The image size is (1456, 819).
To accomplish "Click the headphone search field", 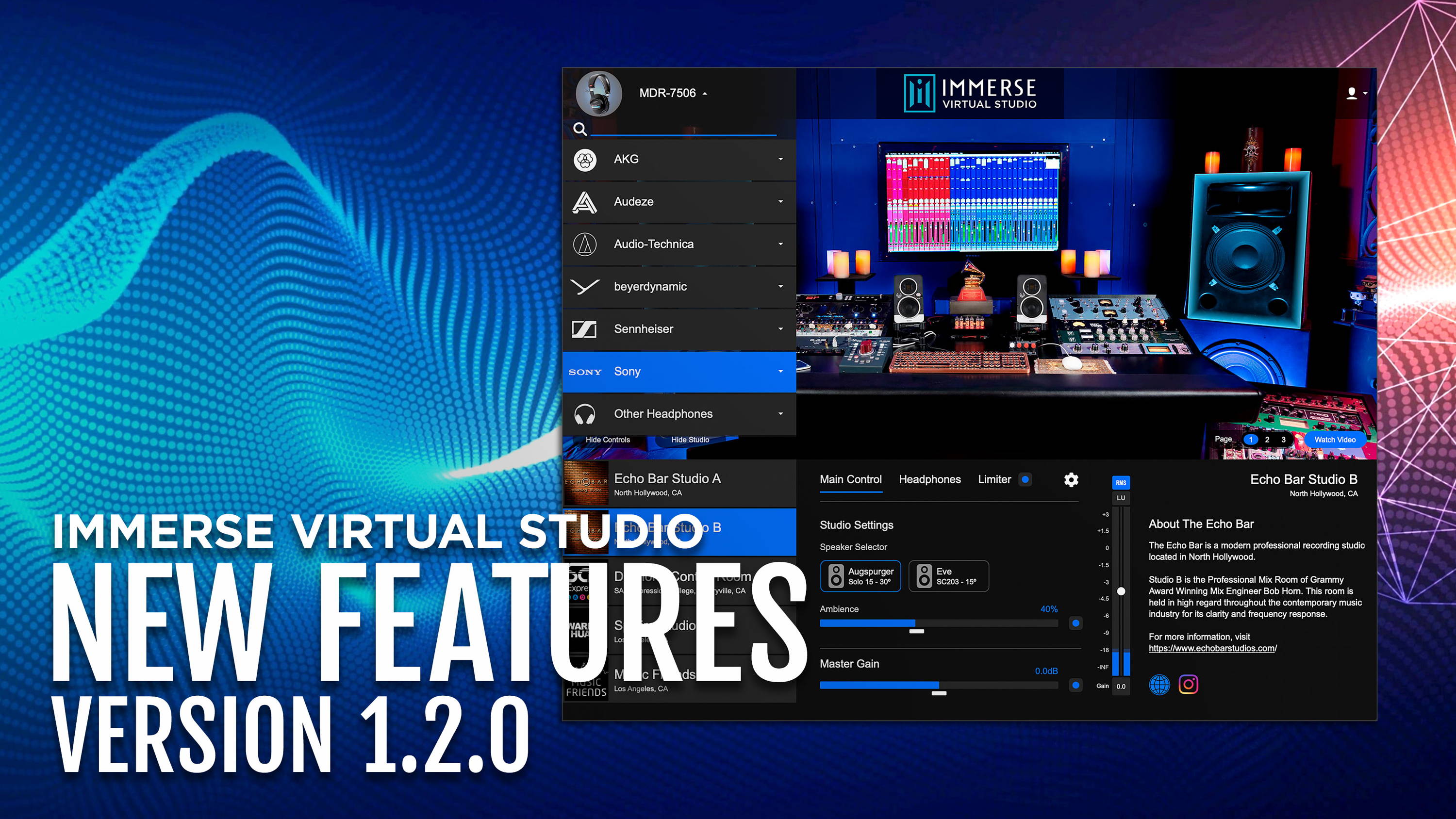I will click(683, 129).
